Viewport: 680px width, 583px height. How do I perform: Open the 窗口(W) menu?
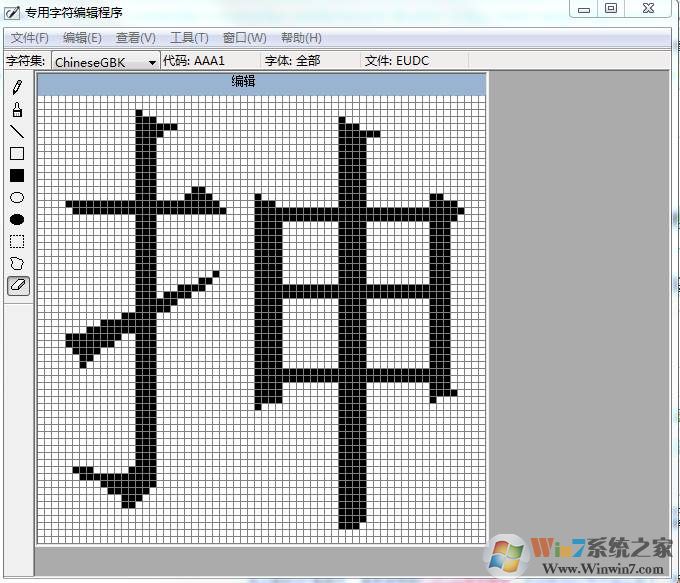tap(244, 38)
